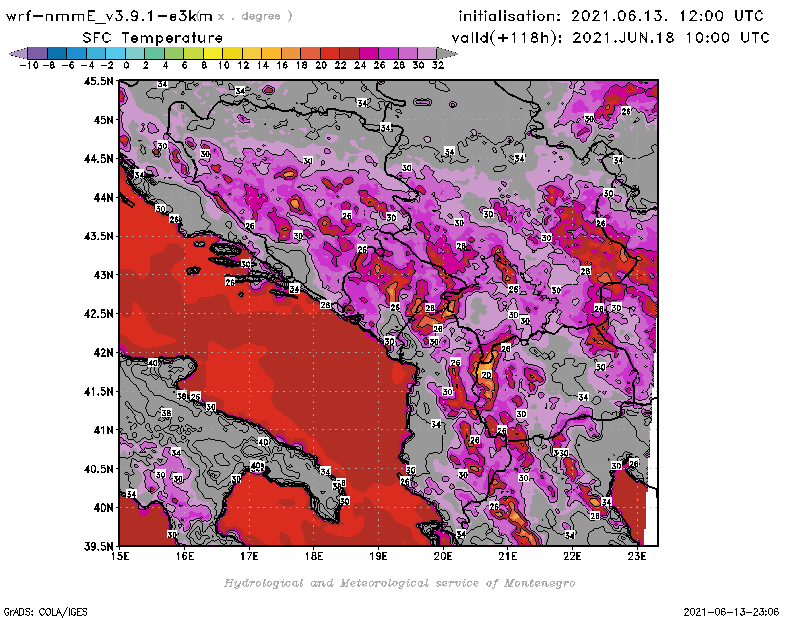Select the initialisation date and time text
The image size is (800, 618).
point(610,17)
